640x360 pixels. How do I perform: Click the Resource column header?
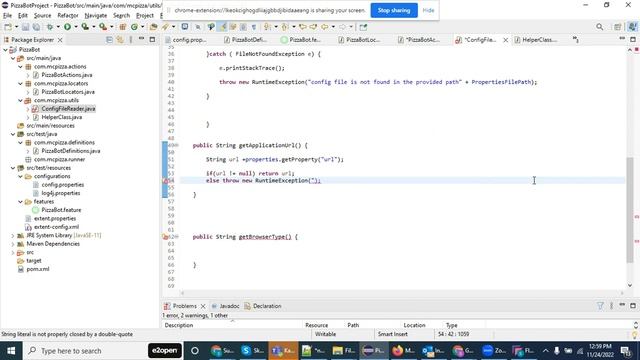(x=316, y=325)
